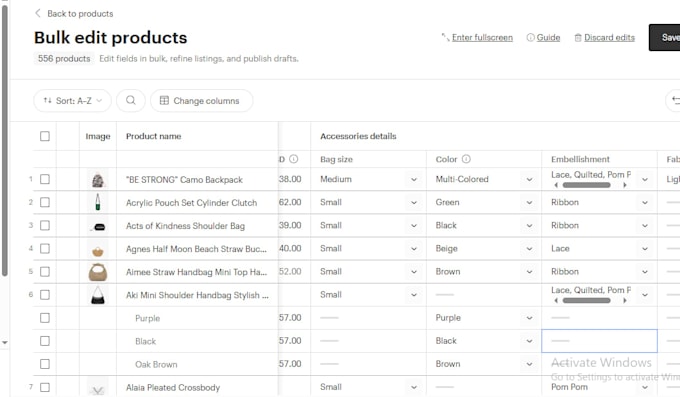680x397 pixels.
Task: Click the trash icon beside Discard edits
Action: tap(578, 38)
